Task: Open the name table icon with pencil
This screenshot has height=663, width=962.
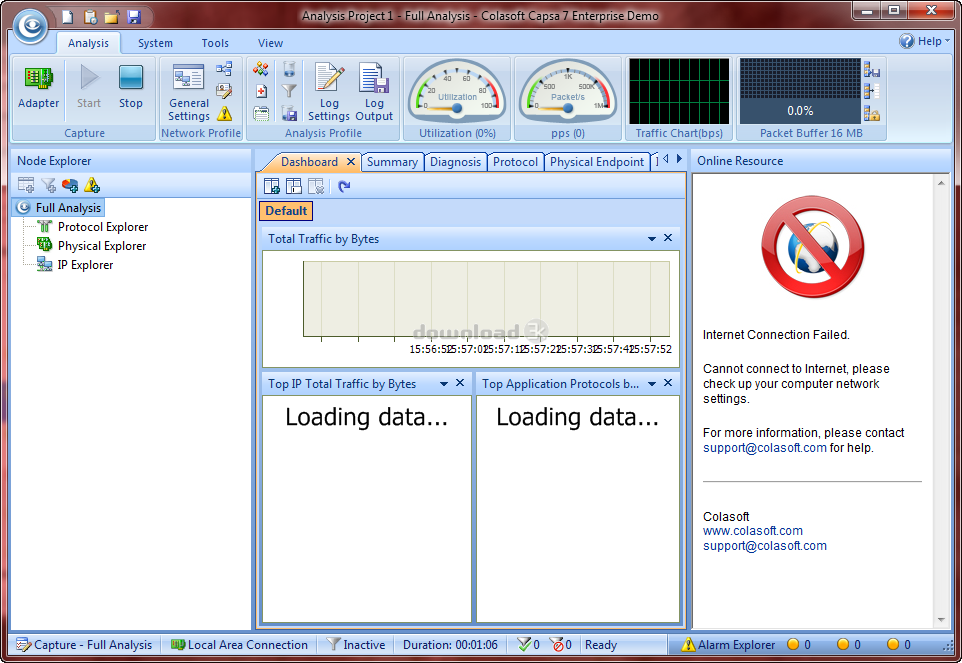Action: point(224,91)
